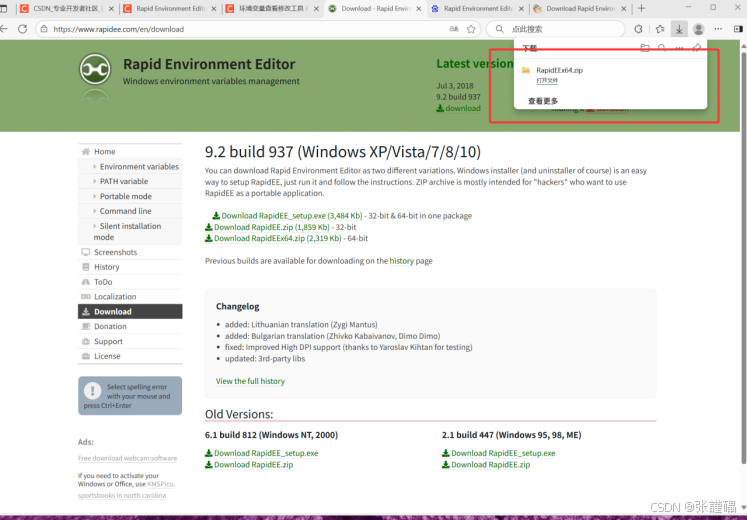Click Free download webcam software ad
This screenshot has width=747, height=520.
click(x=127, y=458)
